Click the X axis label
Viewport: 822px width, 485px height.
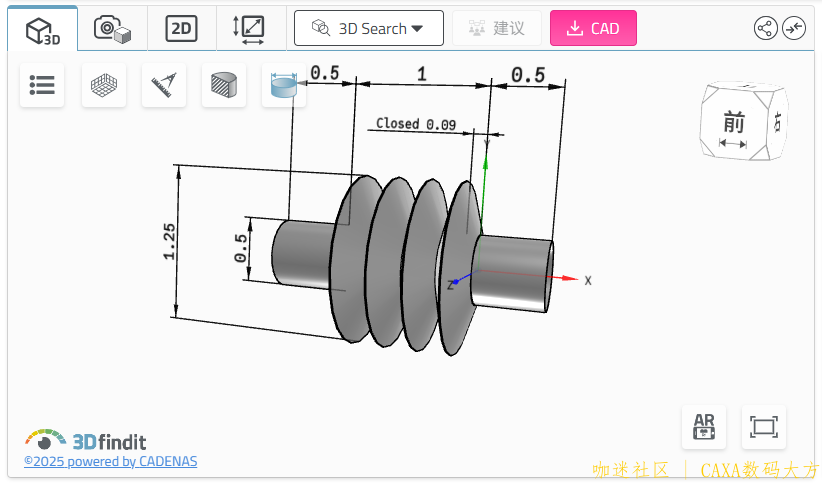[x=588, y=281]
